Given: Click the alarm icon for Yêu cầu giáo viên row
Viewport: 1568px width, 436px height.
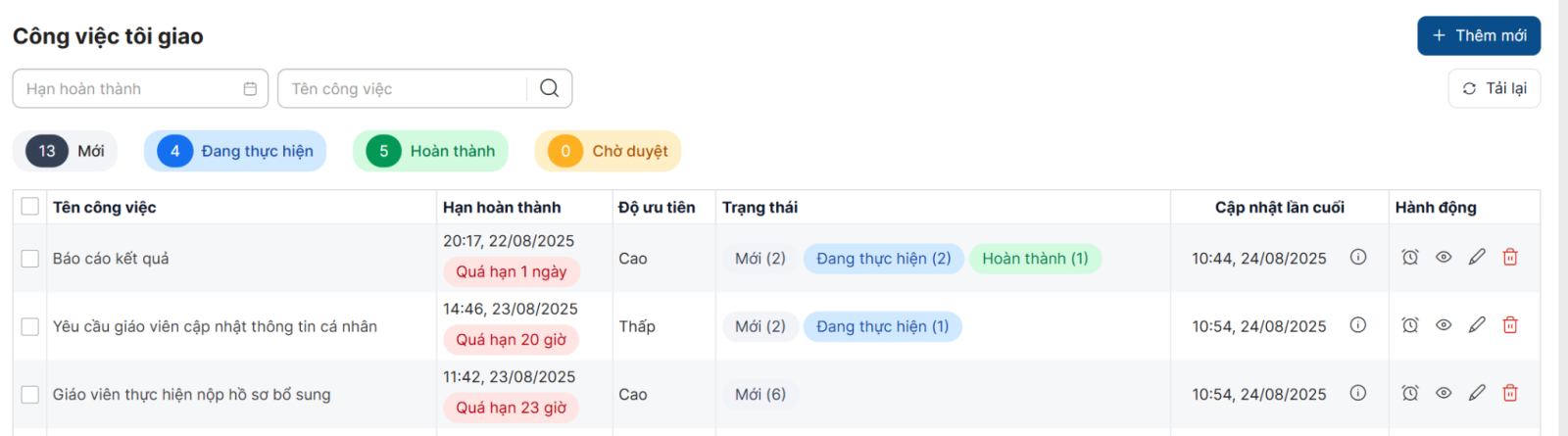Looking at the screenshot, I should pyautogui.click(x=1409, y=325).
